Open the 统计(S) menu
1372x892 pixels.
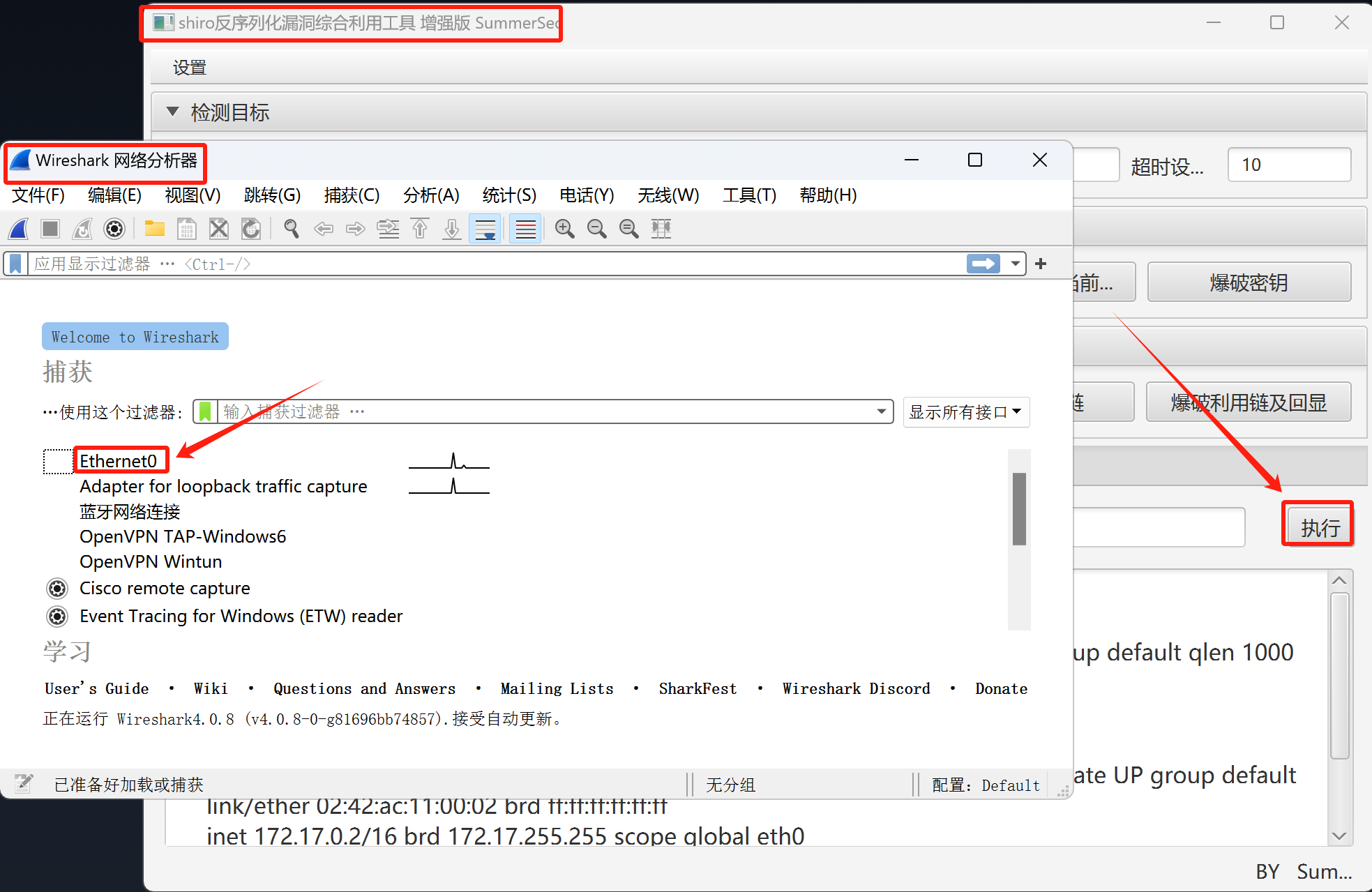[x=509, y=195]
